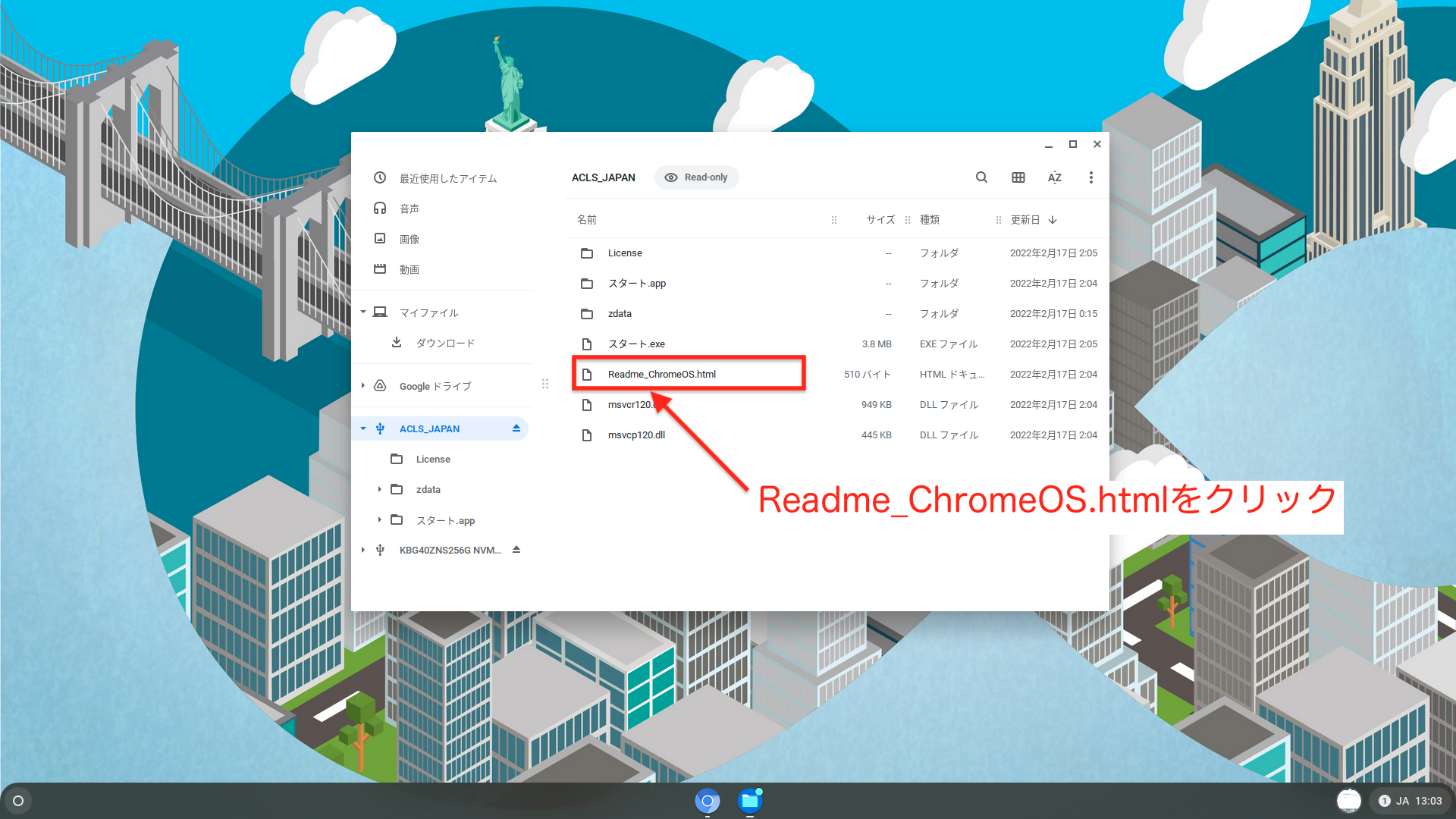Open the AZ sort options
Image resolution: width=1456 pixels, height=819 pixels.
(x=1055, y=177)
